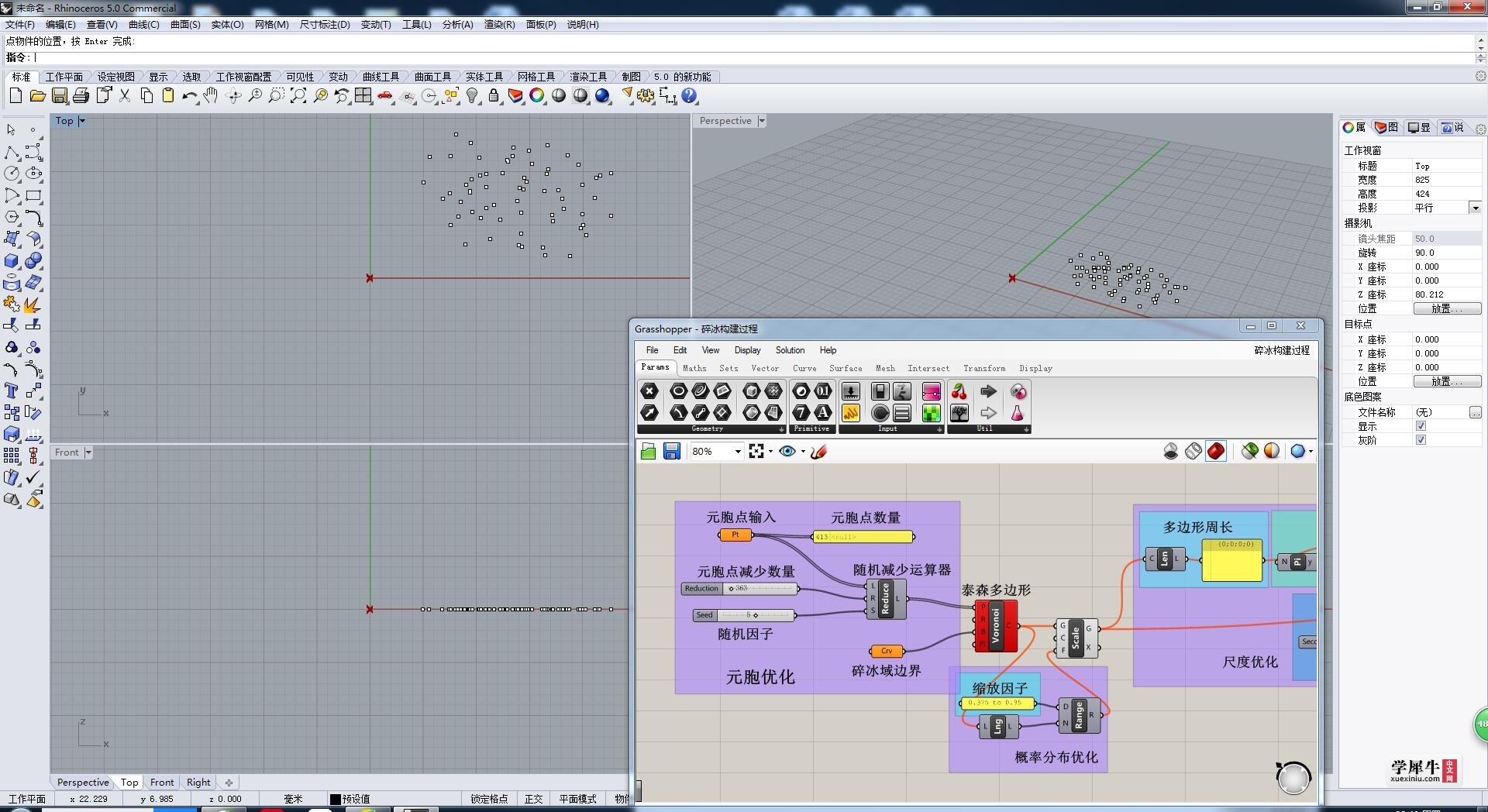Click the Seed number slider

tap(745, 615)
